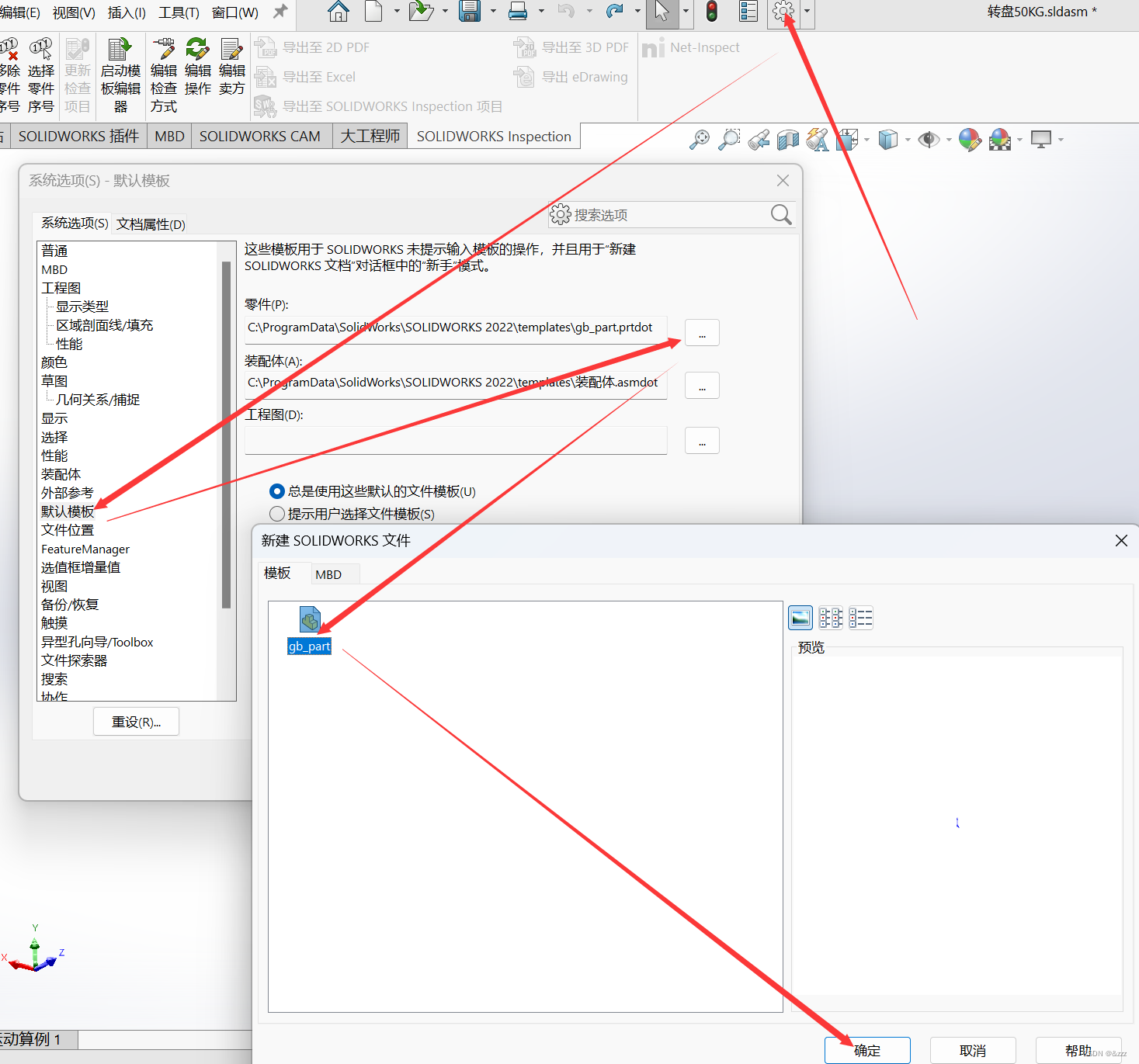Viewport: 1139px width, 1064px height.
Task: Open the Options gear icon
Action: (x=783, y=12)
